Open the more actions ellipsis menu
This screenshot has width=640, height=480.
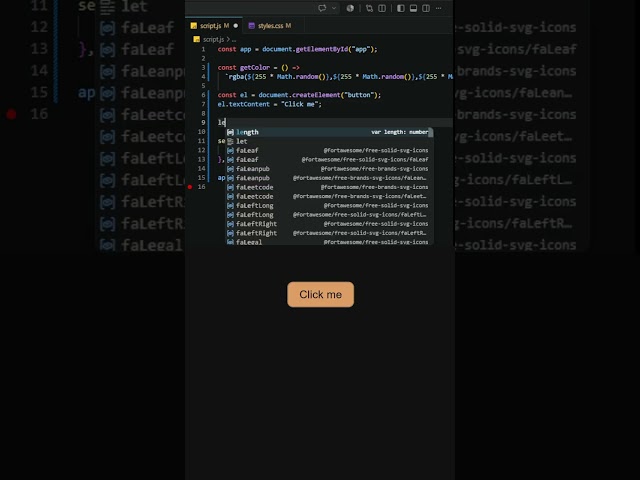[438, 8]
